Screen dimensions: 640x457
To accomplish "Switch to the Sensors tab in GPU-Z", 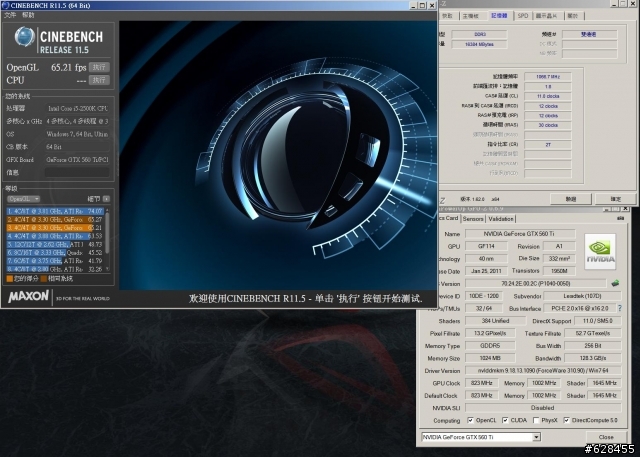I will pyautogui.click(x=473, y=219).
